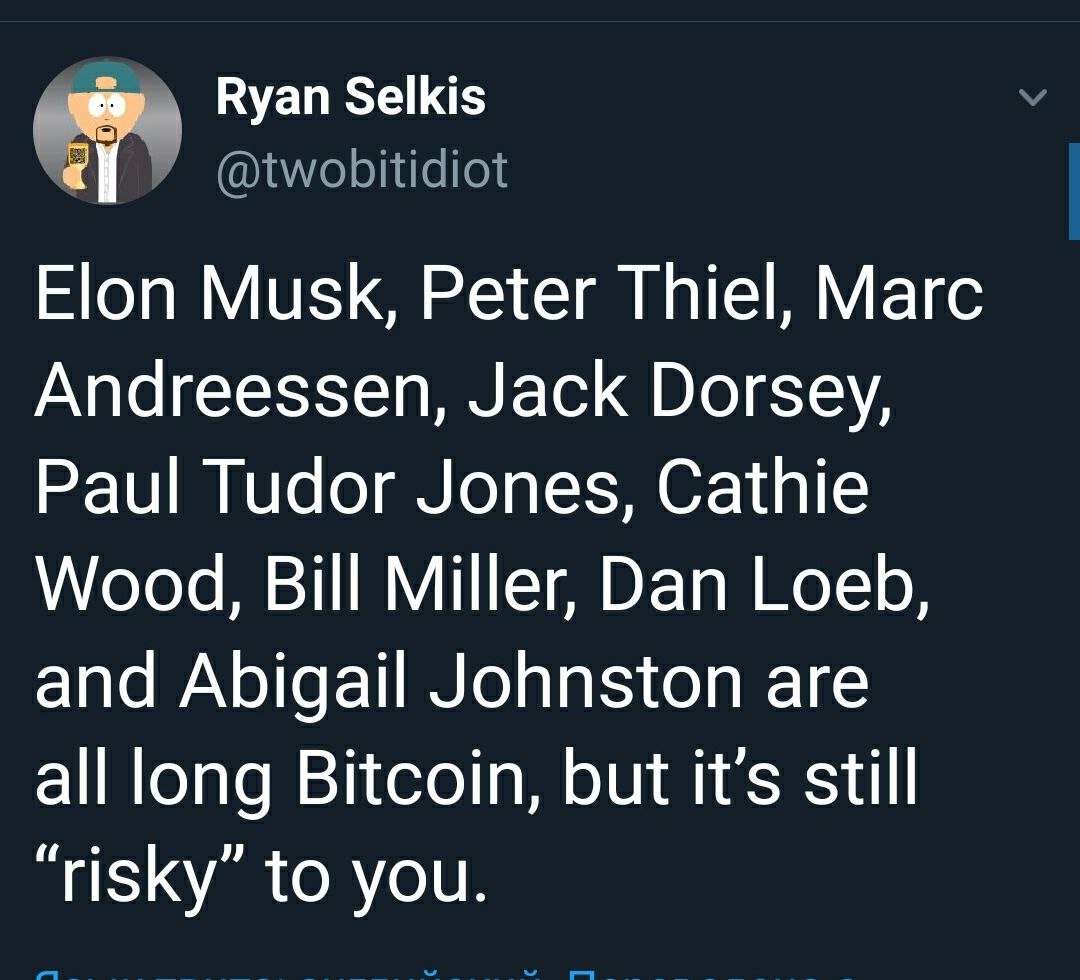Click the word "Cathie" in the tweet
The image size is (1080, 980).
pos(763,489)
